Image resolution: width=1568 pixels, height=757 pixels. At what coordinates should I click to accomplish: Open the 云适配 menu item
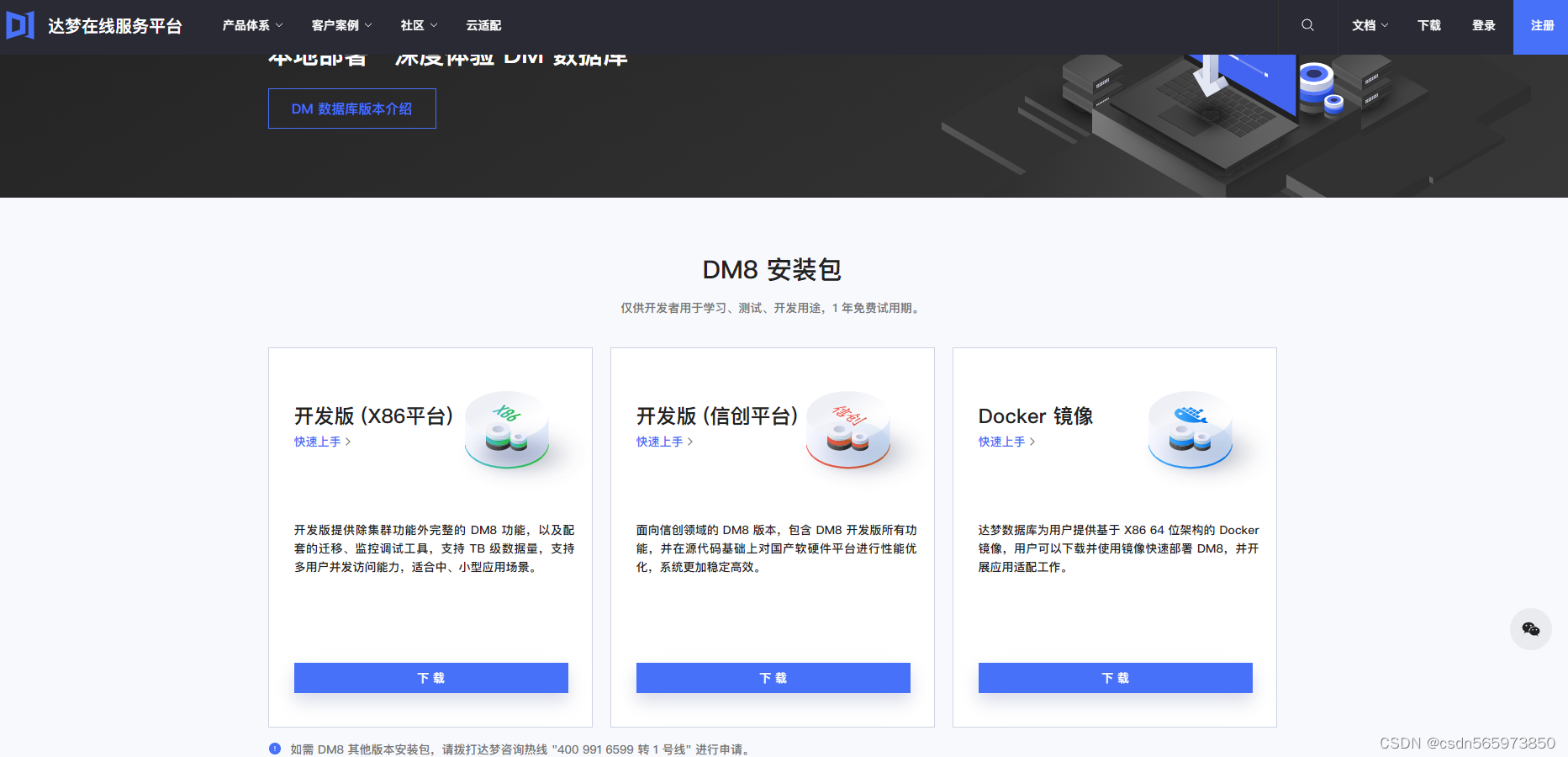point(483,26)
